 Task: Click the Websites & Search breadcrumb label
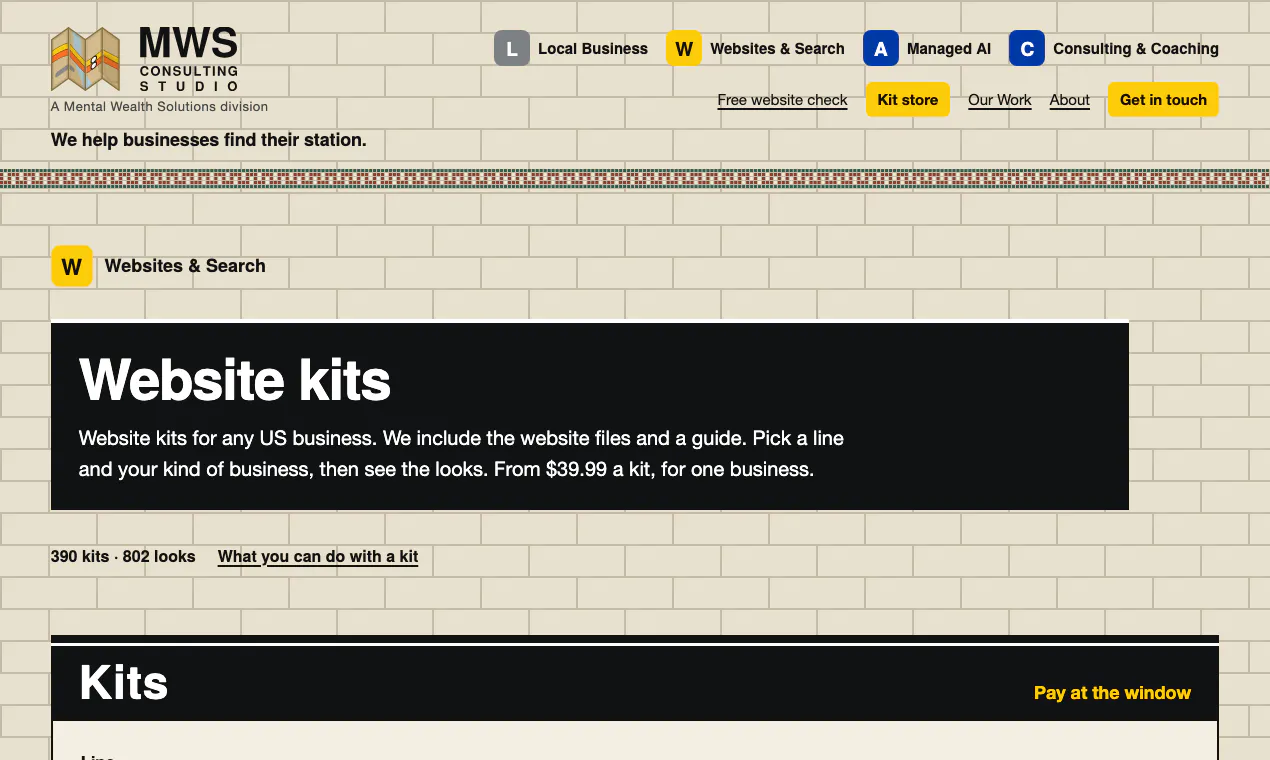[x=185, y=266]
